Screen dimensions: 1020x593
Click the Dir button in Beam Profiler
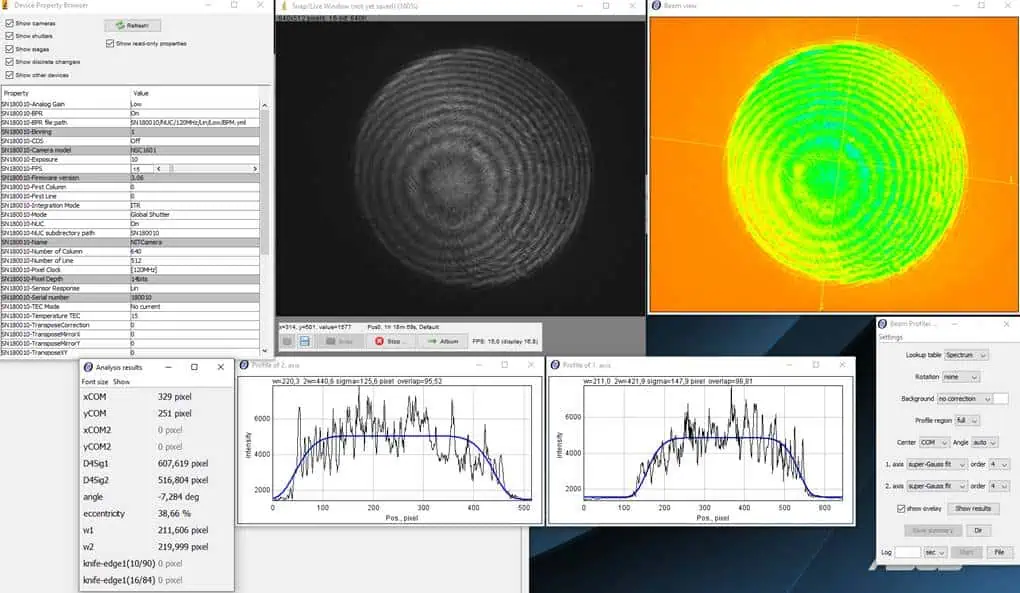pyautogui.click(x=978, y=531)
